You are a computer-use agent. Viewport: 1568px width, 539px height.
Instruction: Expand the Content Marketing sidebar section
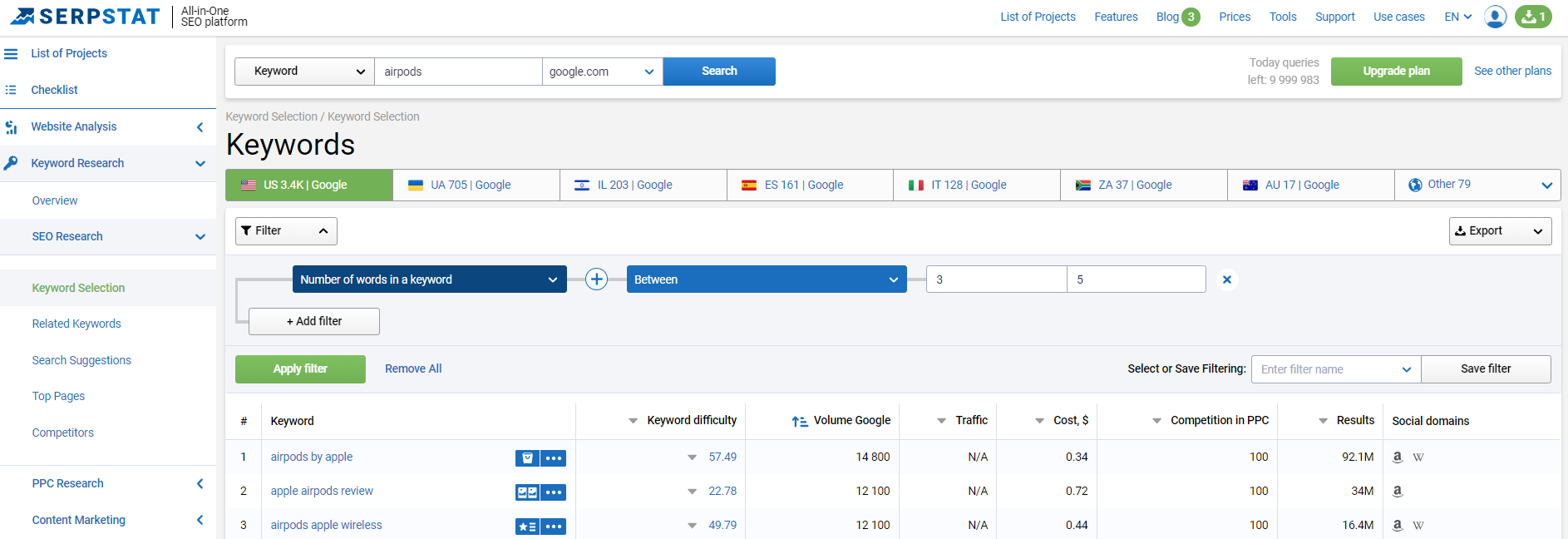tap(200, 521)
